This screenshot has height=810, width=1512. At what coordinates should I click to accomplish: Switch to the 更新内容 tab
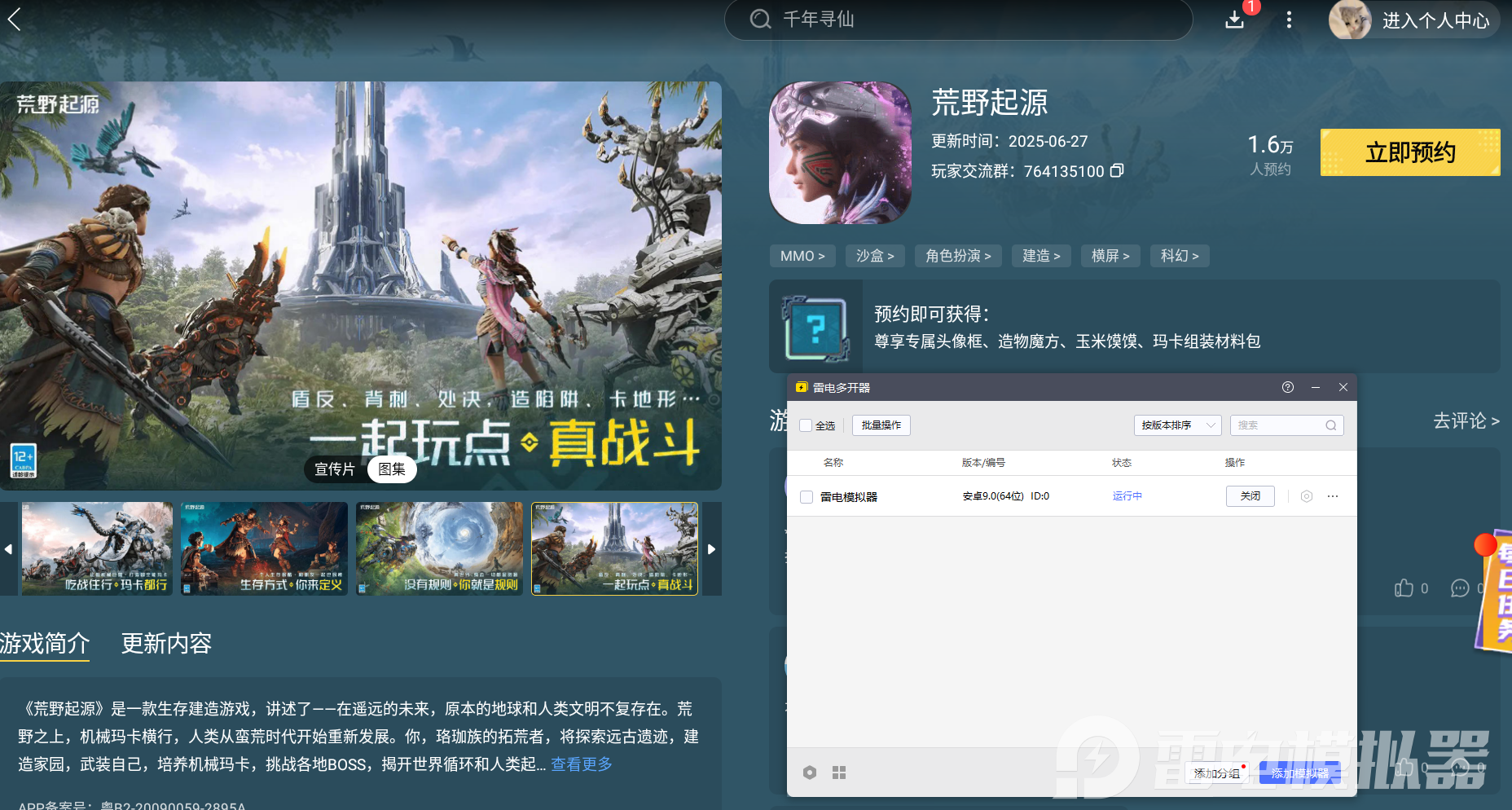(166, 644)
